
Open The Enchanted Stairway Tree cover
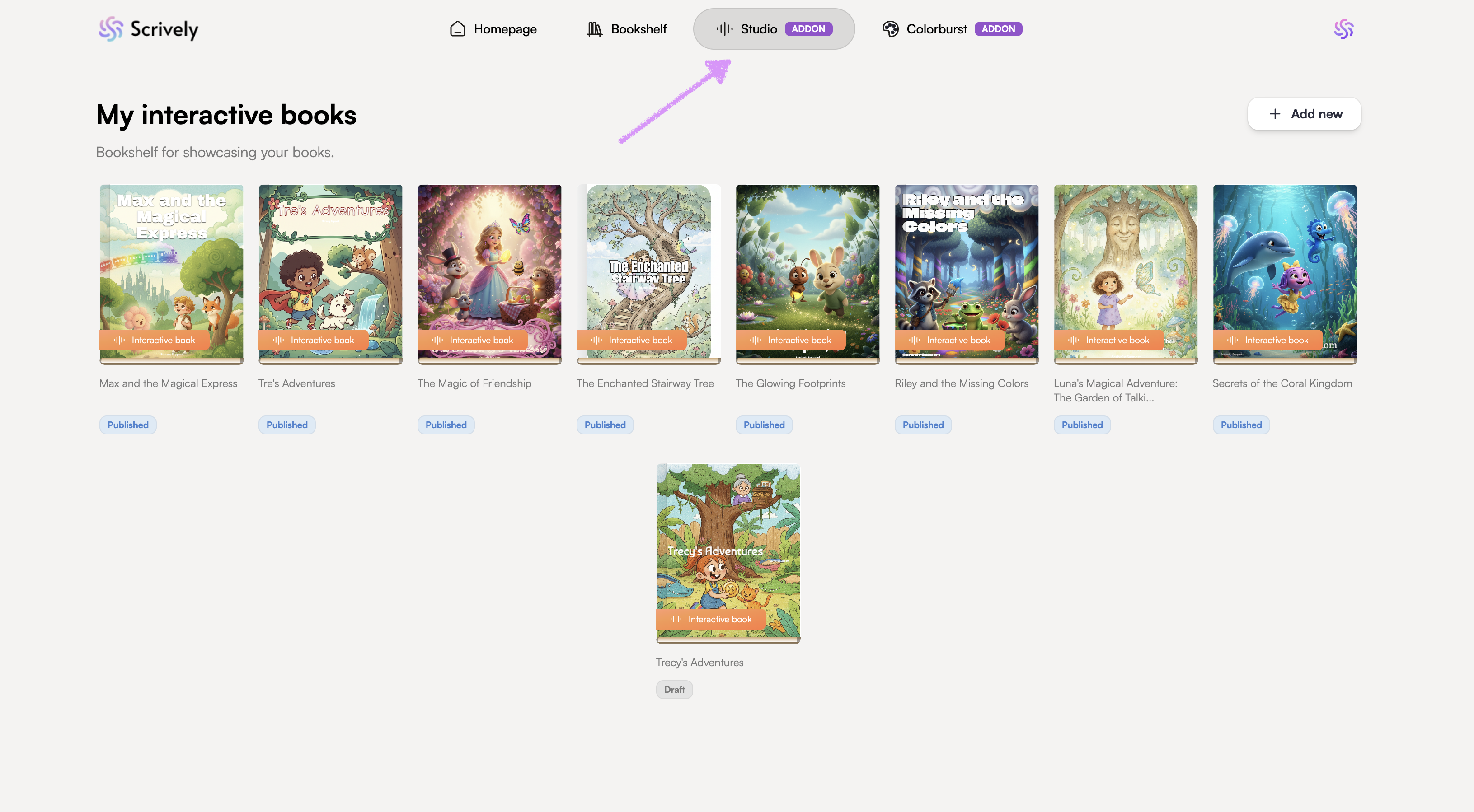tap(648, 263)
